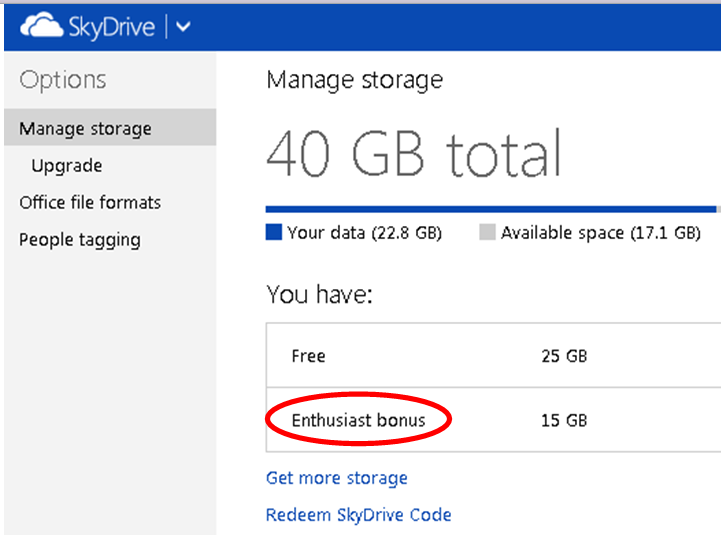
Task: Click the blue storage usage bar
Action: point(490,209)
